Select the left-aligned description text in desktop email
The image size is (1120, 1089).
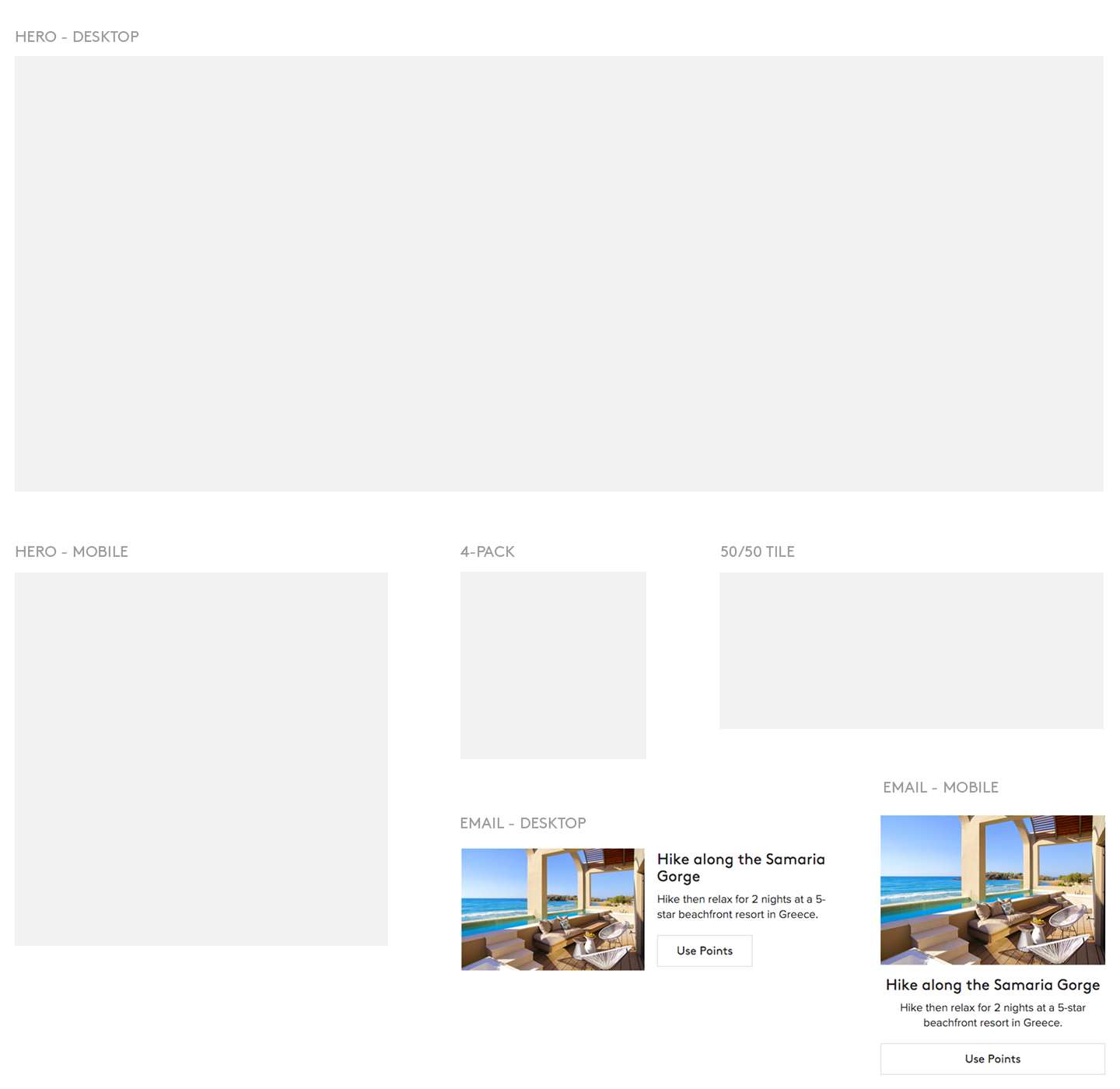coord(740,906)
